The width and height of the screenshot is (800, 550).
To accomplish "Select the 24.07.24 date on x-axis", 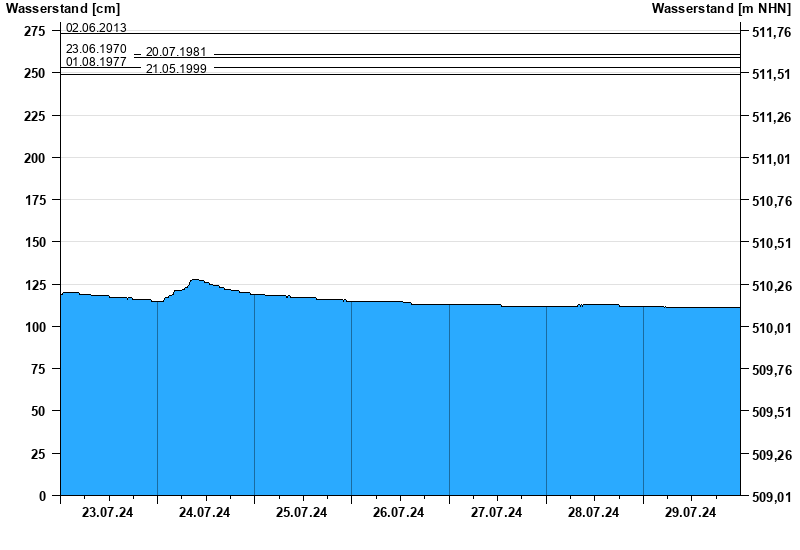I will (204, 513).
